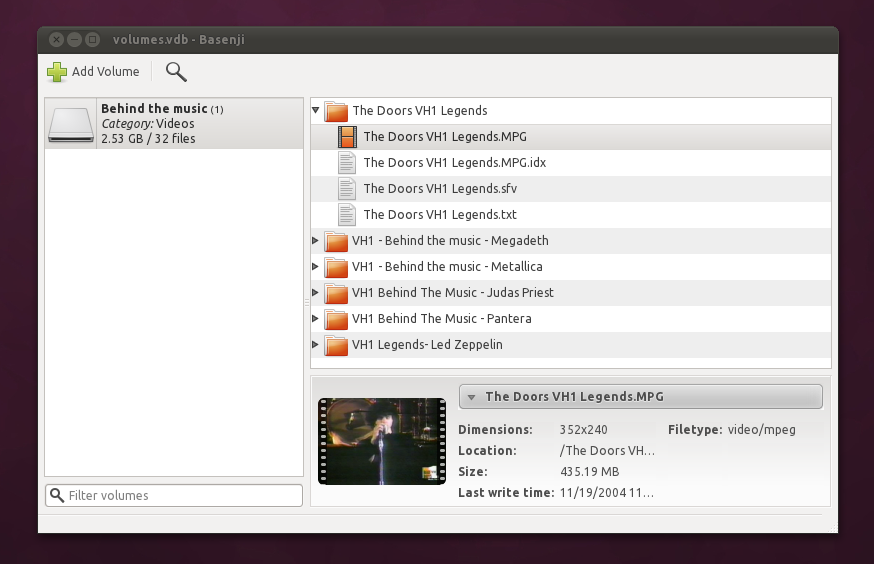Expand VH1 Behind The Music - Judas Priest folder
Screen dimensions: 874x564
point(315,293)
